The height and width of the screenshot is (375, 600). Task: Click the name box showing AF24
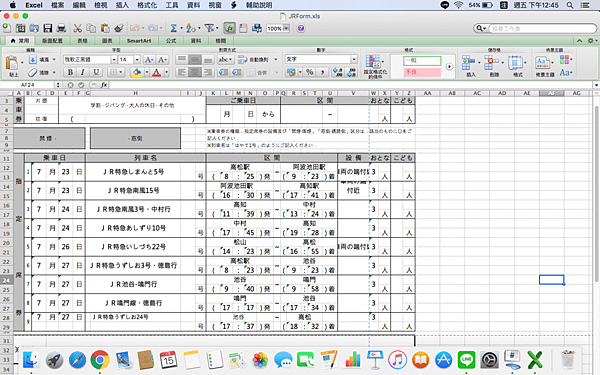coord(28,85)
